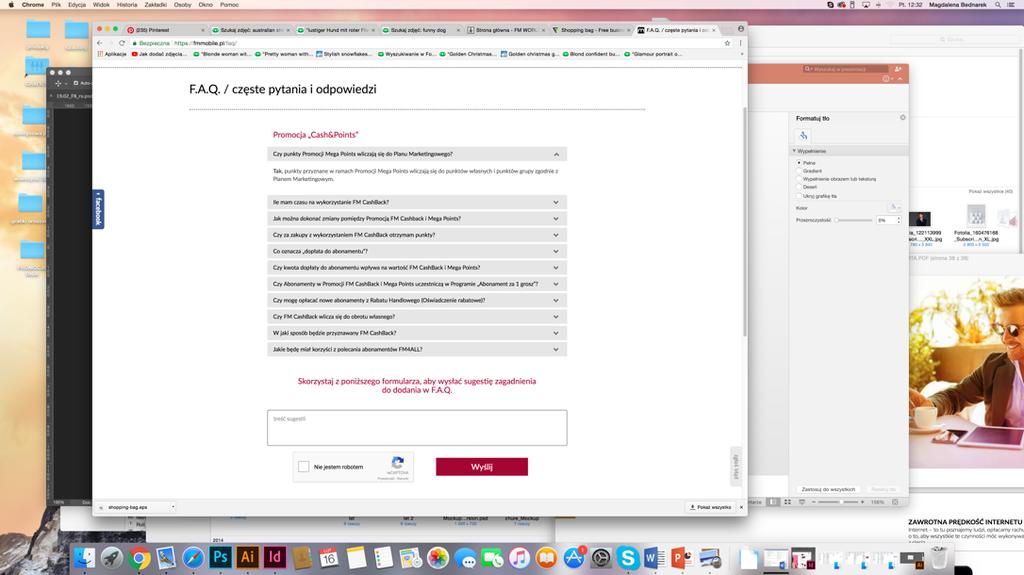Open the Photos app in the dock
The image size is (1024, 575).
click(x=438, y=557)
